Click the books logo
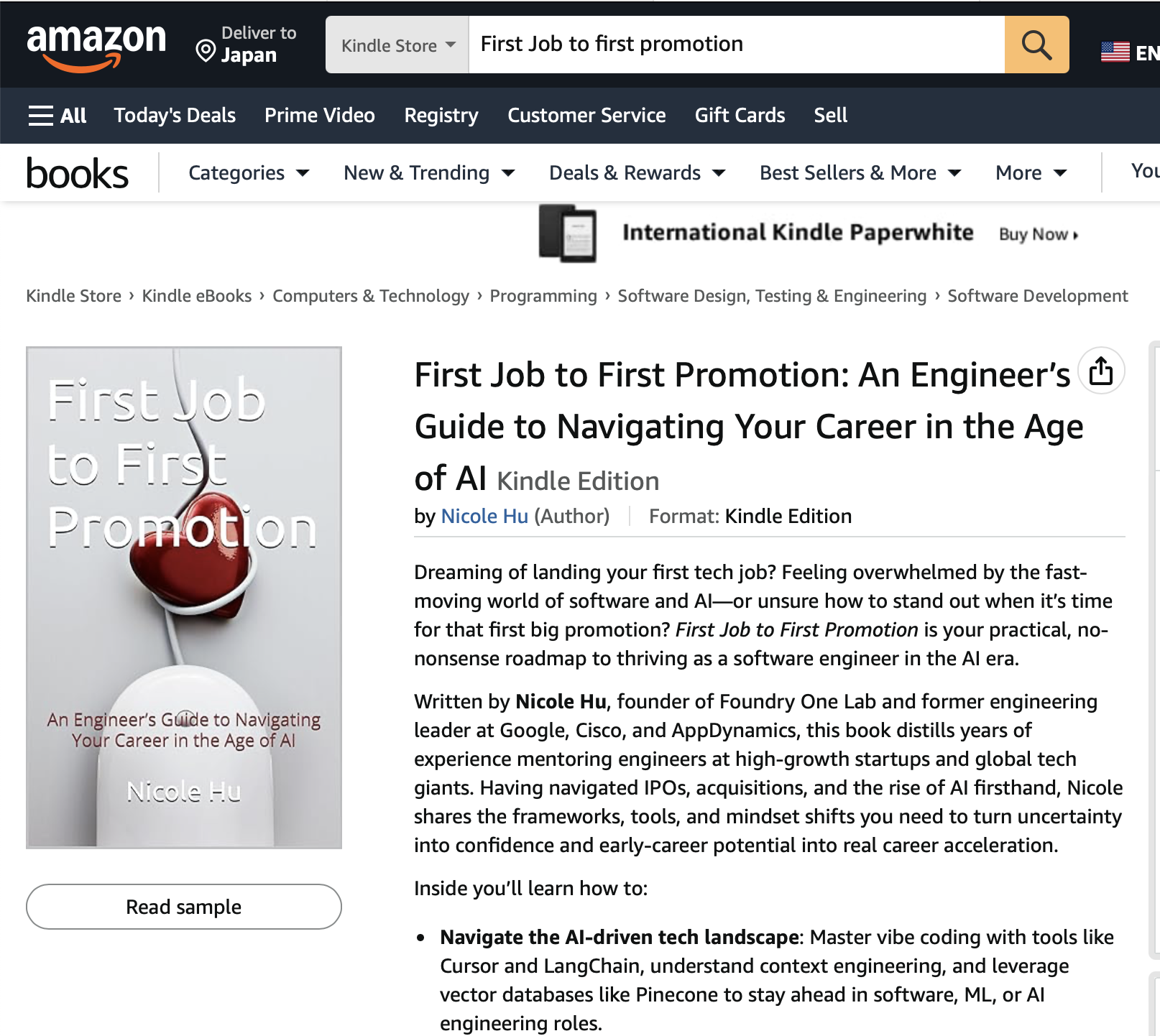 pos(76,172)
